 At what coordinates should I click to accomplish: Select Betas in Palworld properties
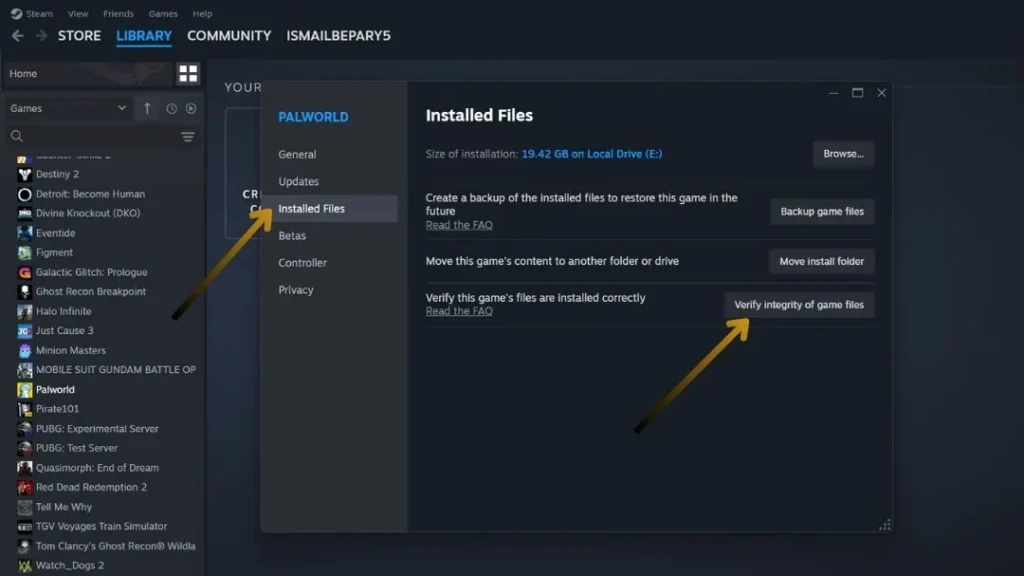click(292, 236)
